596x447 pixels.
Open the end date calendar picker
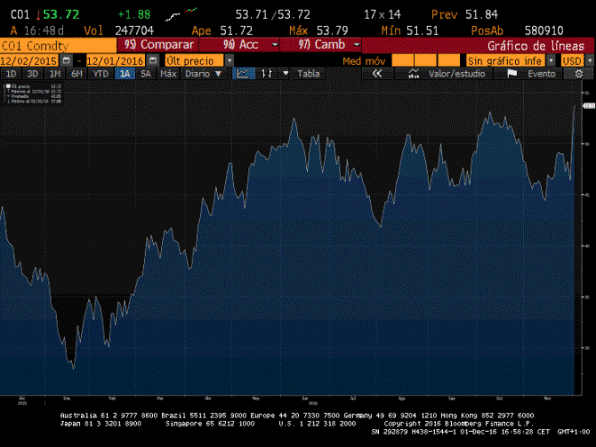click(x=153, y=60)
